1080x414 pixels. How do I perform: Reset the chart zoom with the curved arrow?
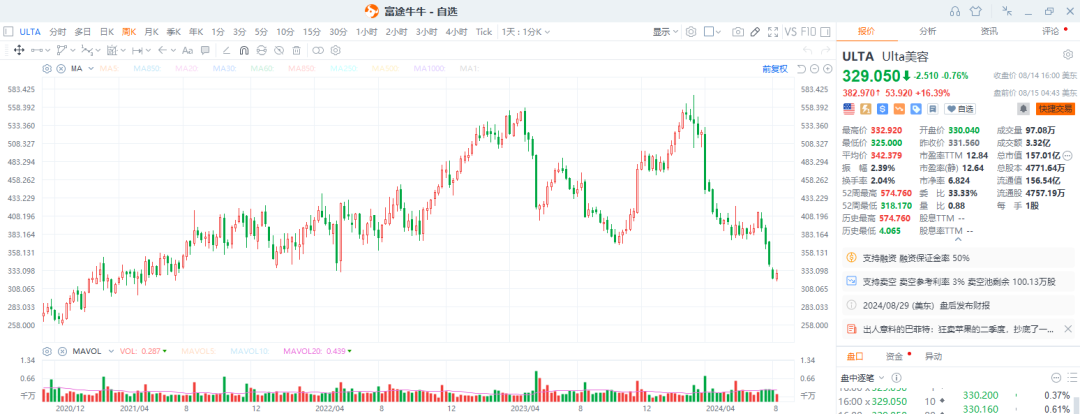(801, 69)
